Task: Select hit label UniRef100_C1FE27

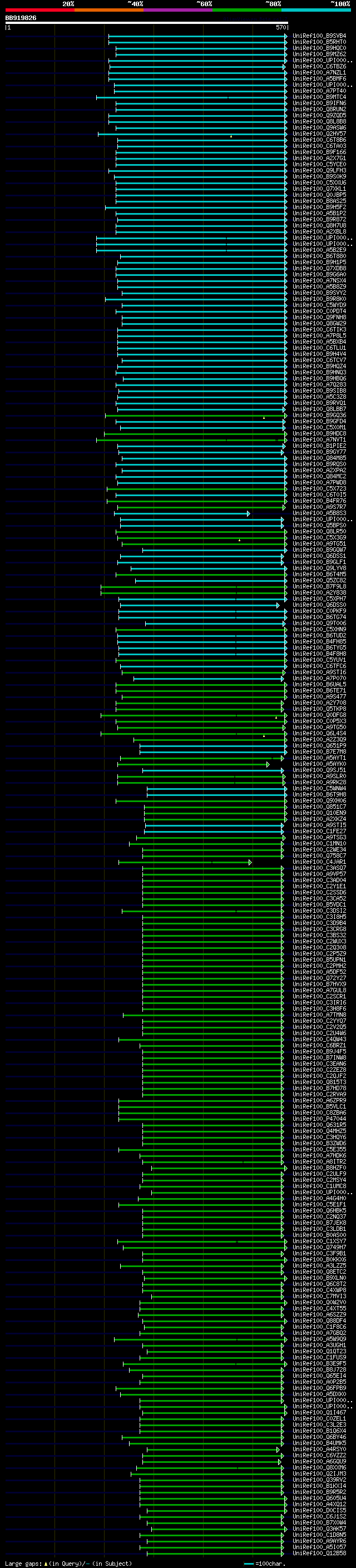Action: (x=319, y=831)
